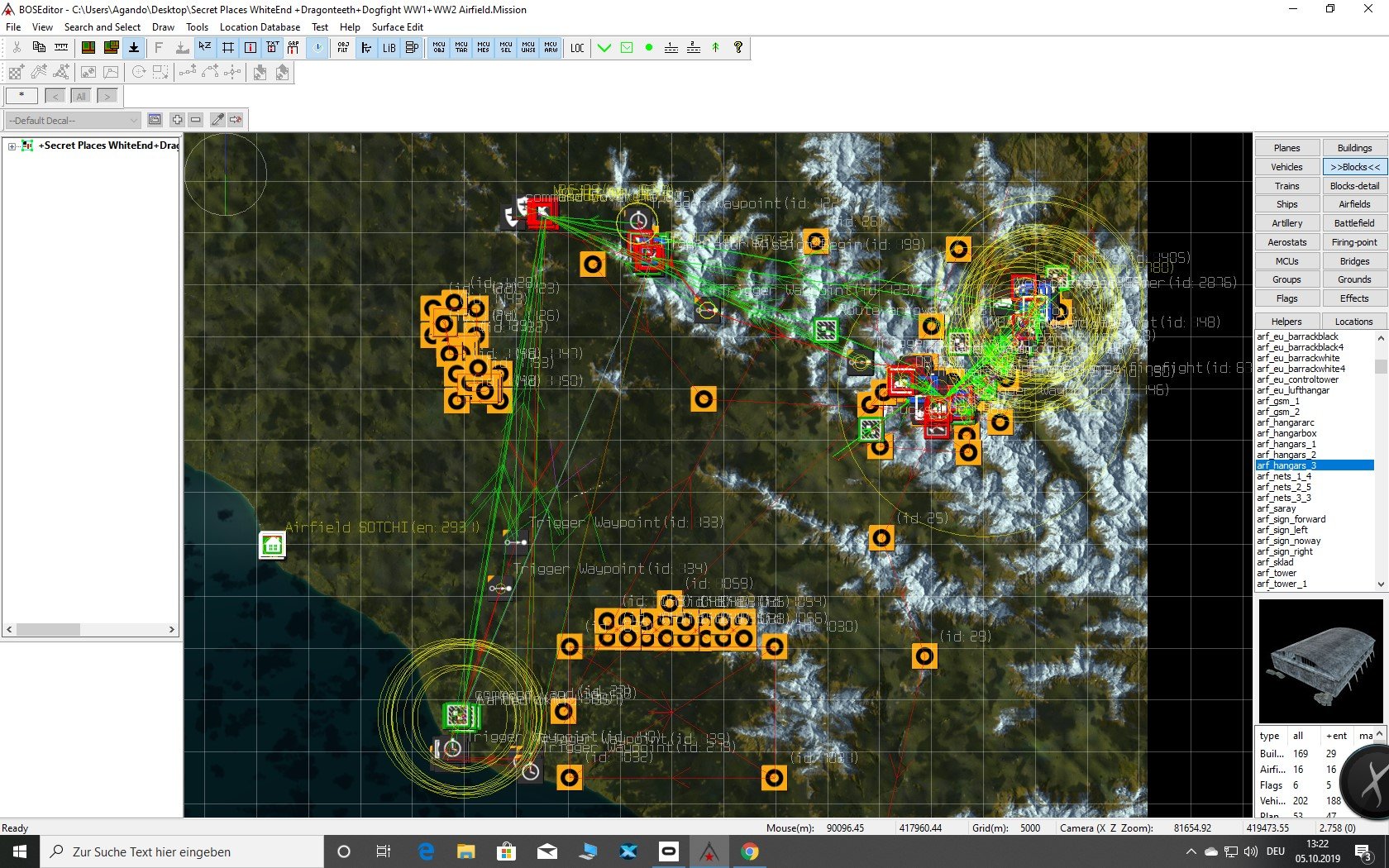This screenshot has width=1389, height=868.
Task: Select arf_tower in the object list
Action: pos(1277,573)
